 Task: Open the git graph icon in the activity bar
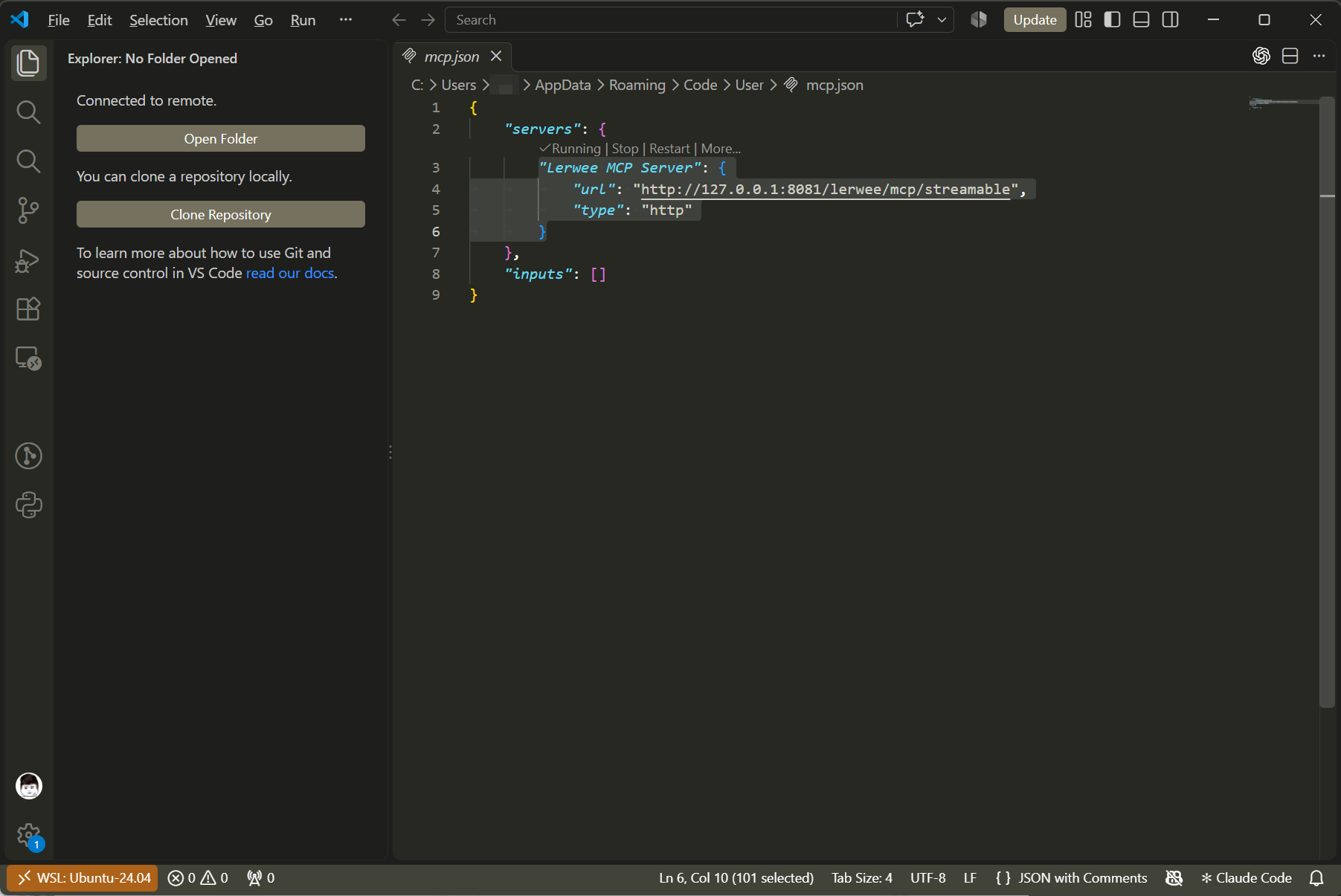tap(28, 456)
